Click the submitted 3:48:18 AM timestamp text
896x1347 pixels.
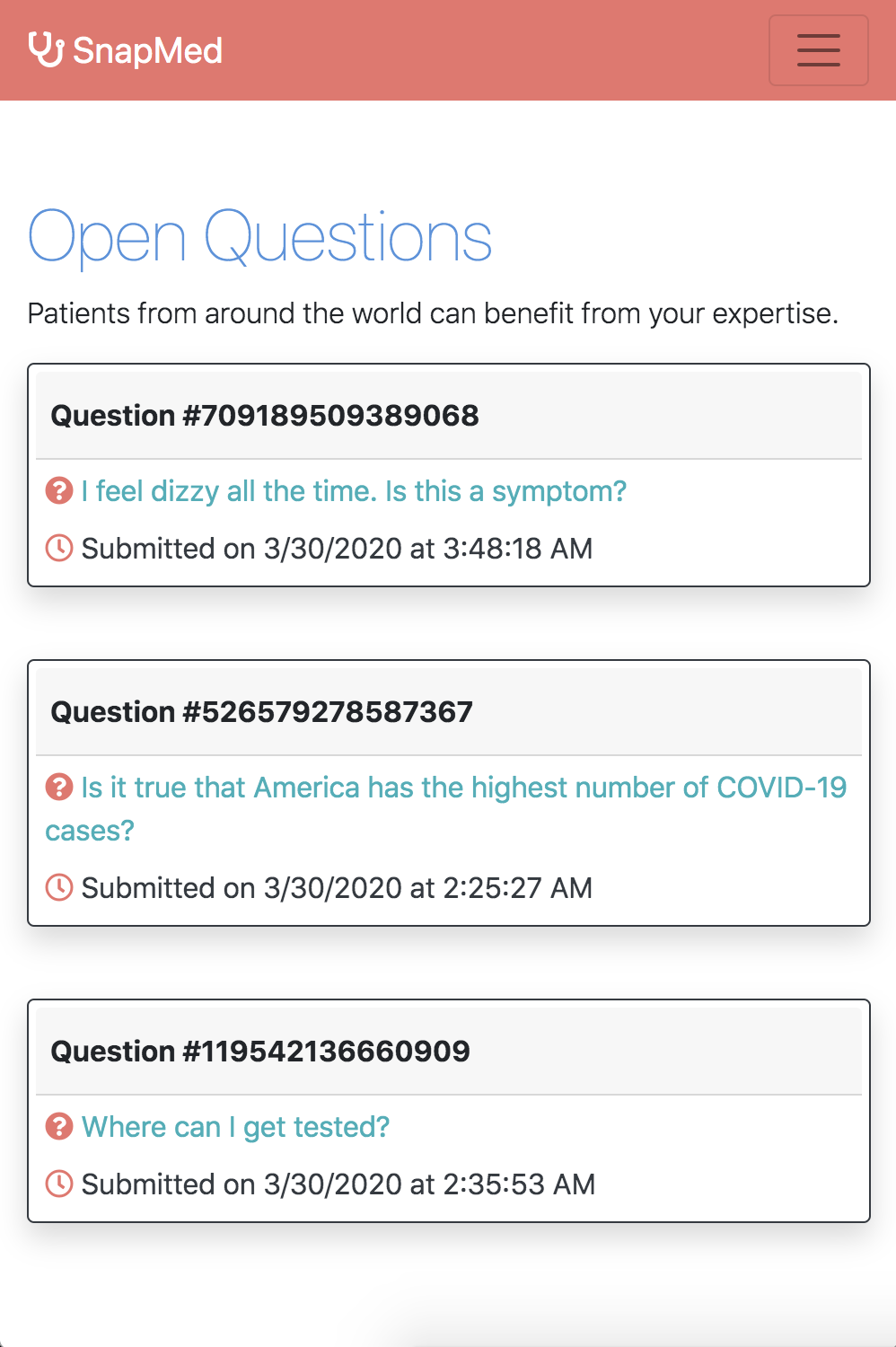point(337,549)
